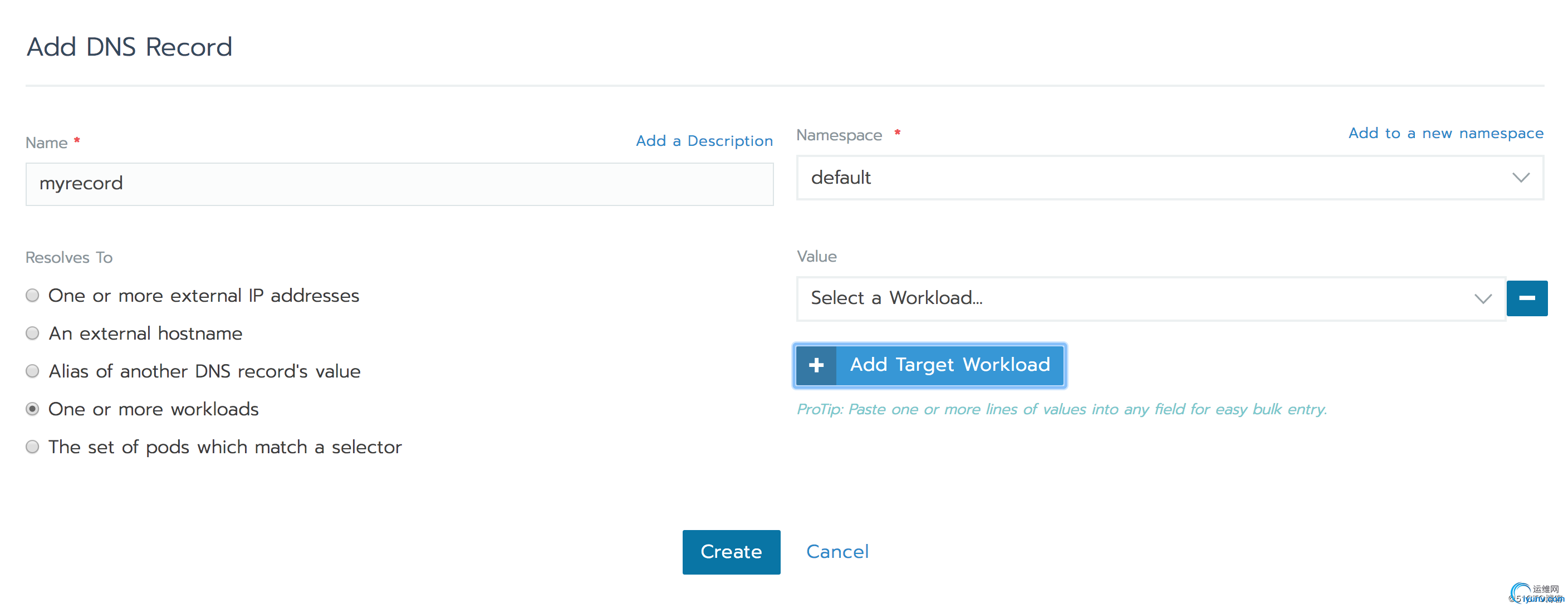Viewport: 1568px width, 608px height.
Task: Click the plus icon on Add Target Workload
Action: 816,365
